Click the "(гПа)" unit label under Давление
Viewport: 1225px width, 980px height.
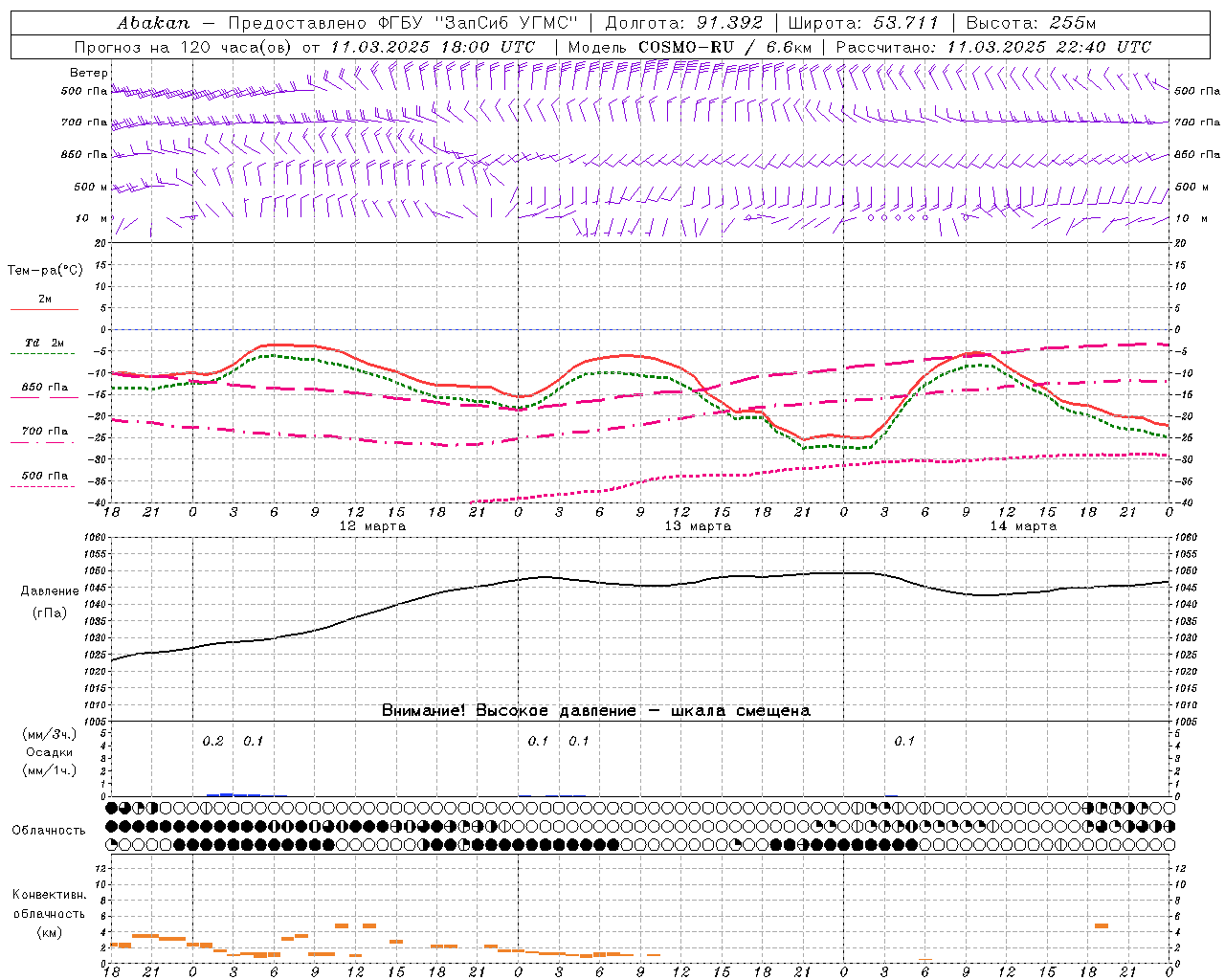coord(50,613)
